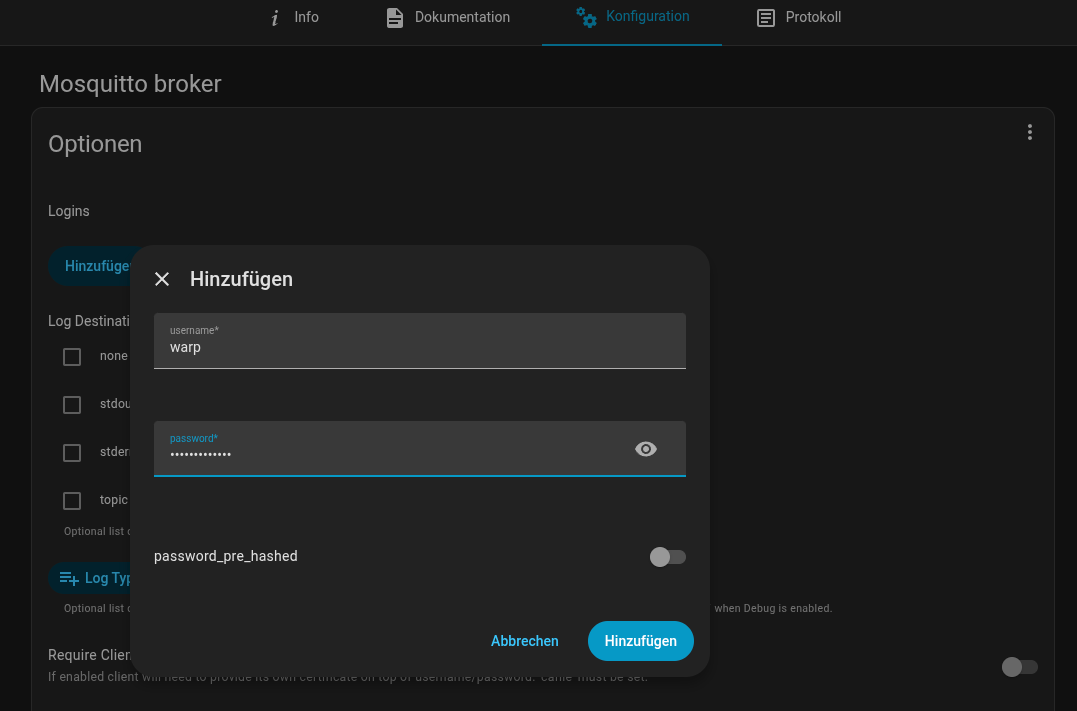Image resolution: width=1077 pixels, height=711 pixels.
Task: Open the Info tab
Action: (295, 18)
